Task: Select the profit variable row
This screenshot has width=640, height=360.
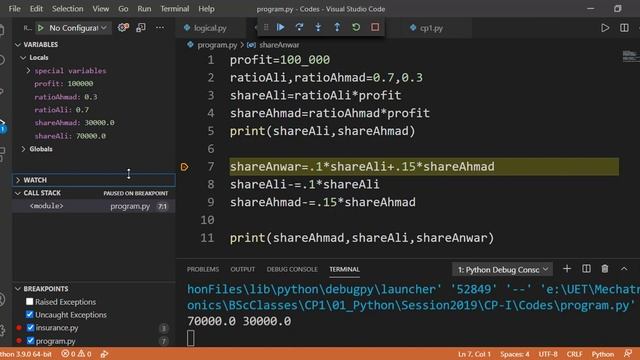Action: pyautogui.click(x=94, y=84)
